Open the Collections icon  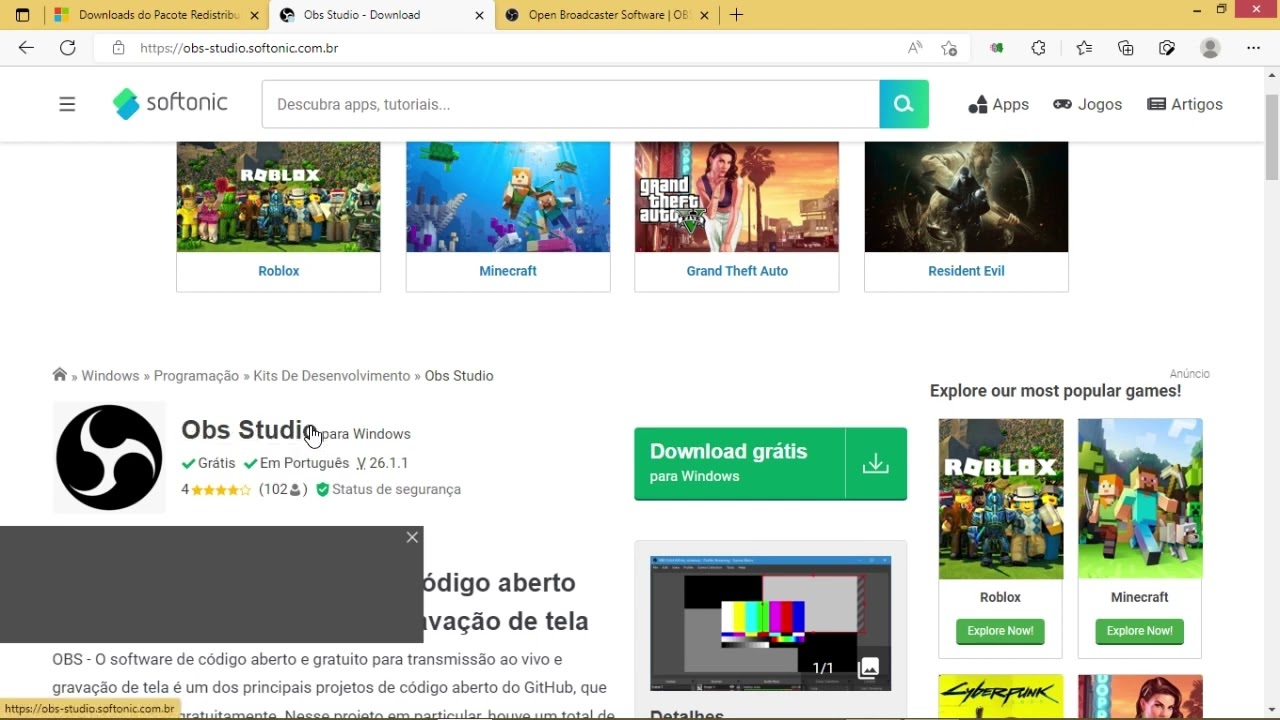(x=1126, y=48)
